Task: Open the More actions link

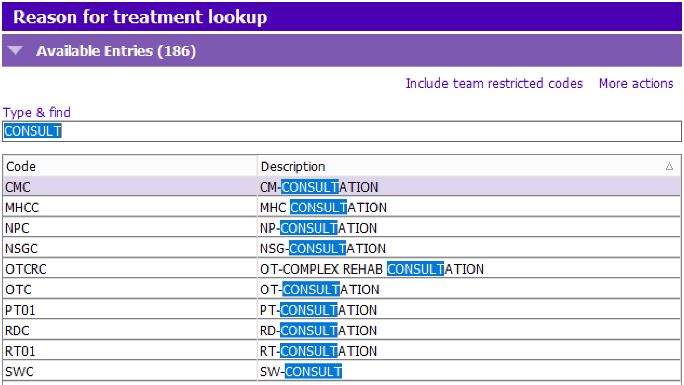Action: click(636, 83)
